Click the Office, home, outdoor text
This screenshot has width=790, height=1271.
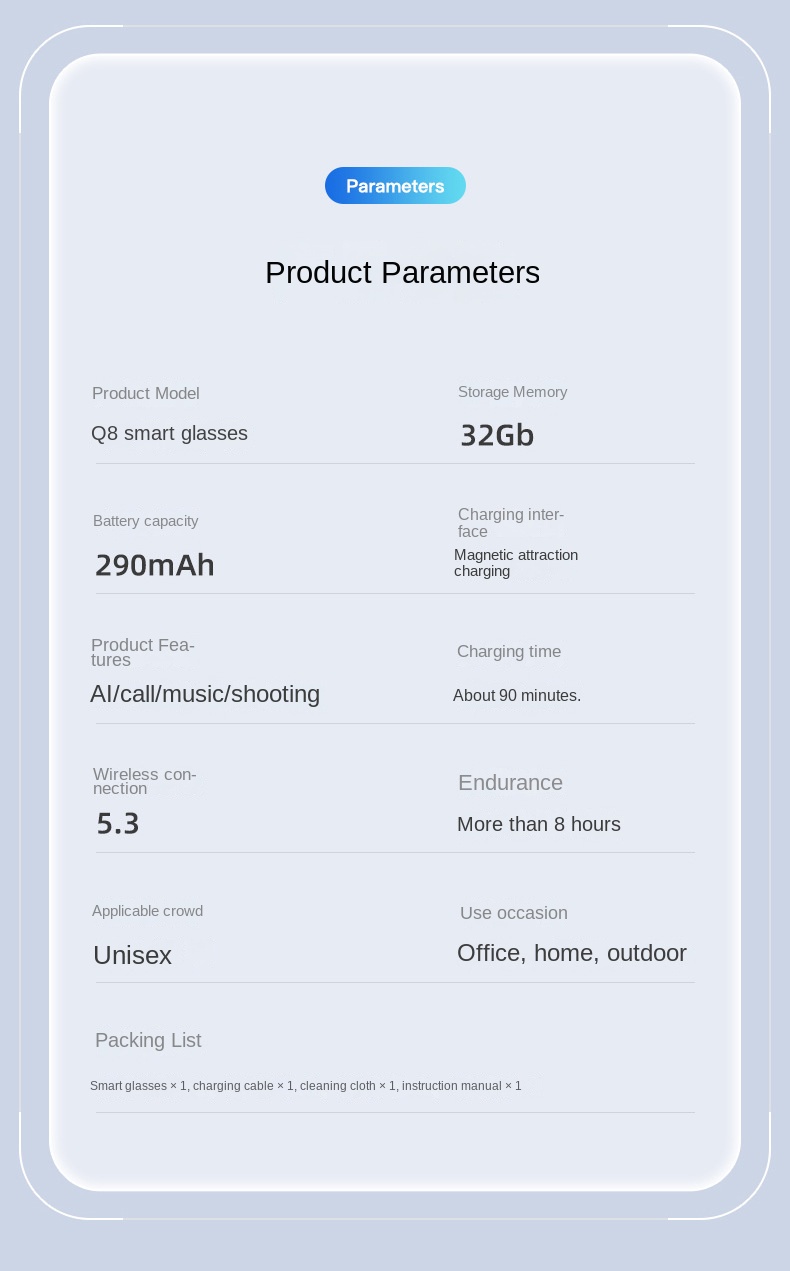coord(571,953)
